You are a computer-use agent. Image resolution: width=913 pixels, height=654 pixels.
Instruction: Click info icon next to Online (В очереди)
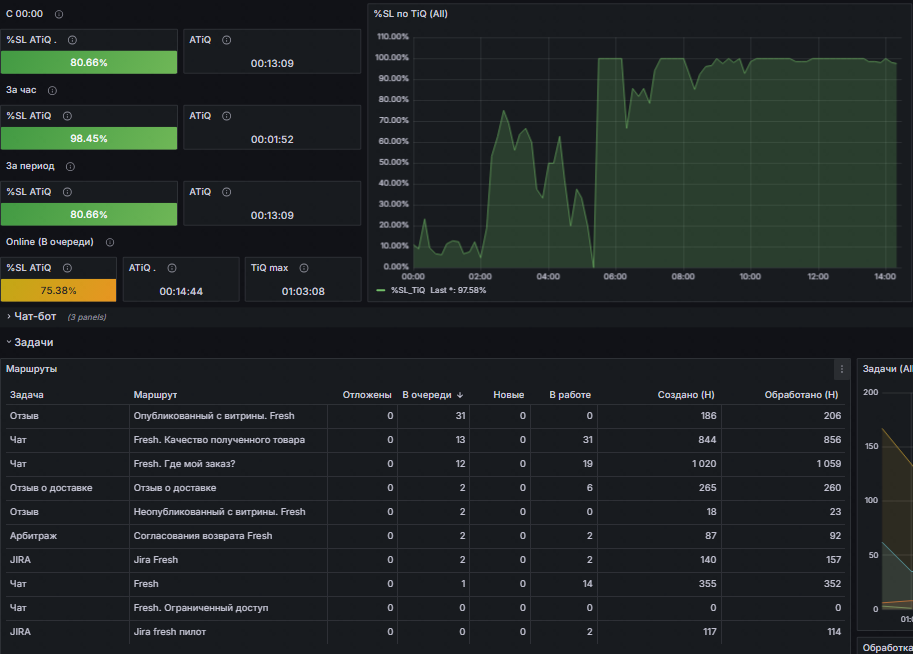coord(110,242)
